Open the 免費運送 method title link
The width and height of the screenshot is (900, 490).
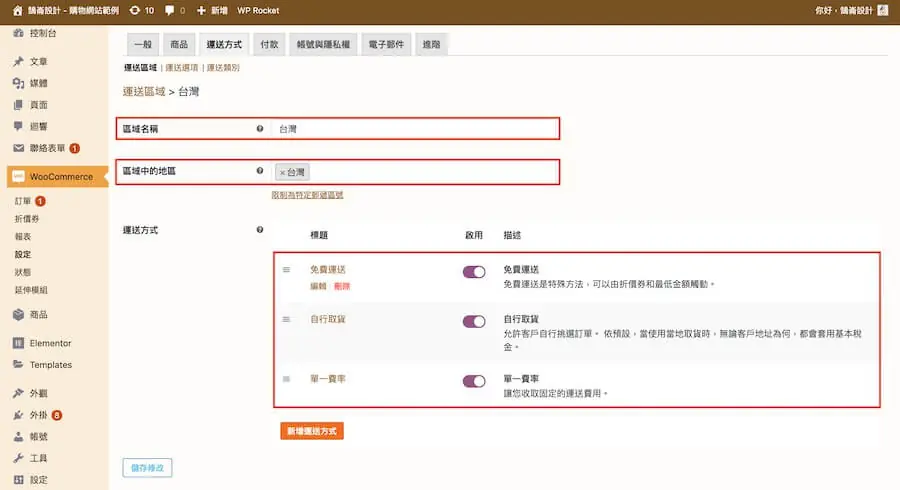click(x=328, y=269)
